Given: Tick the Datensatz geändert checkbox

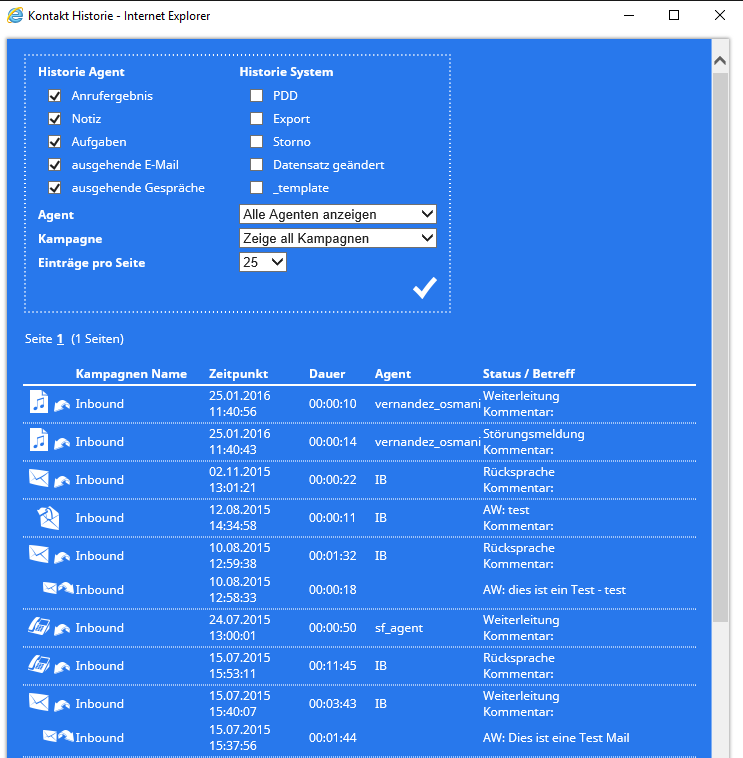Looking at the screenshot, I should pyautogui.click(x=257, y=165).
